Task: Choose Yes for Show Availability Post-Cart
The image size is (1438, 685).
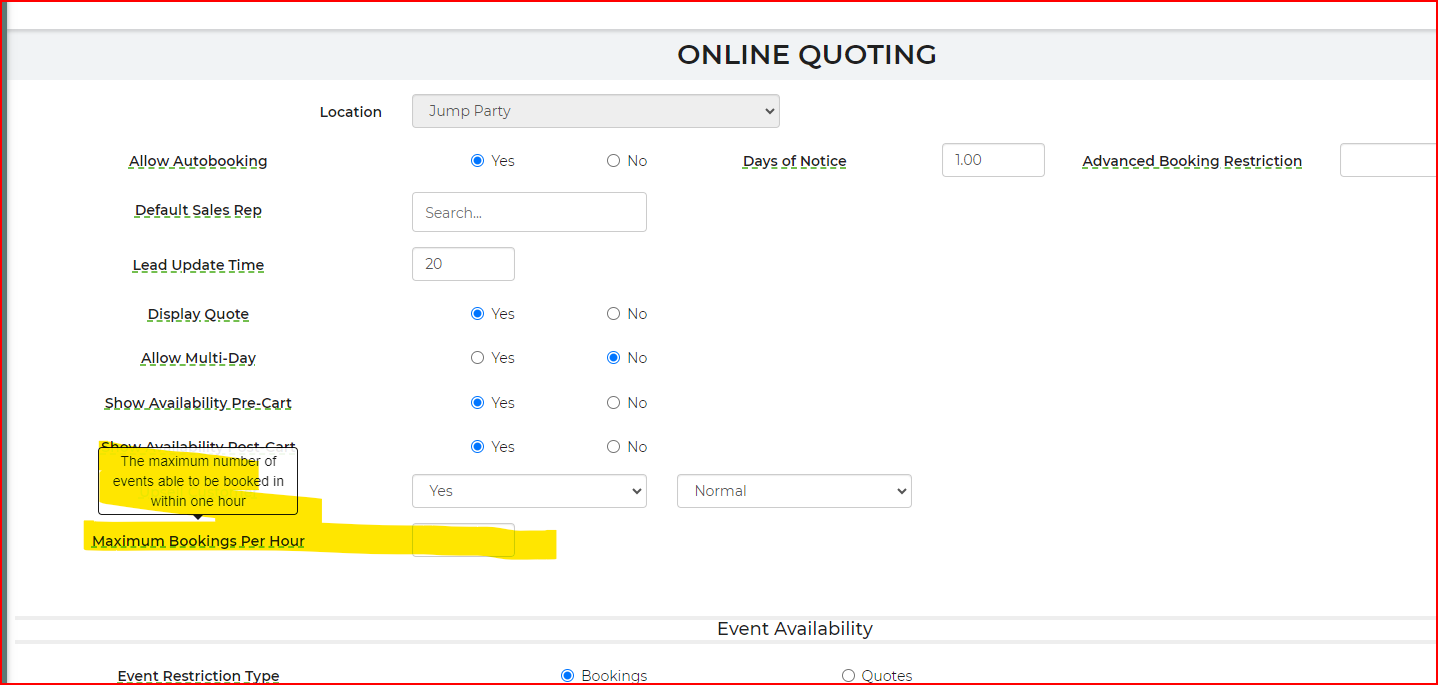Action: click(x=477, y=447)
